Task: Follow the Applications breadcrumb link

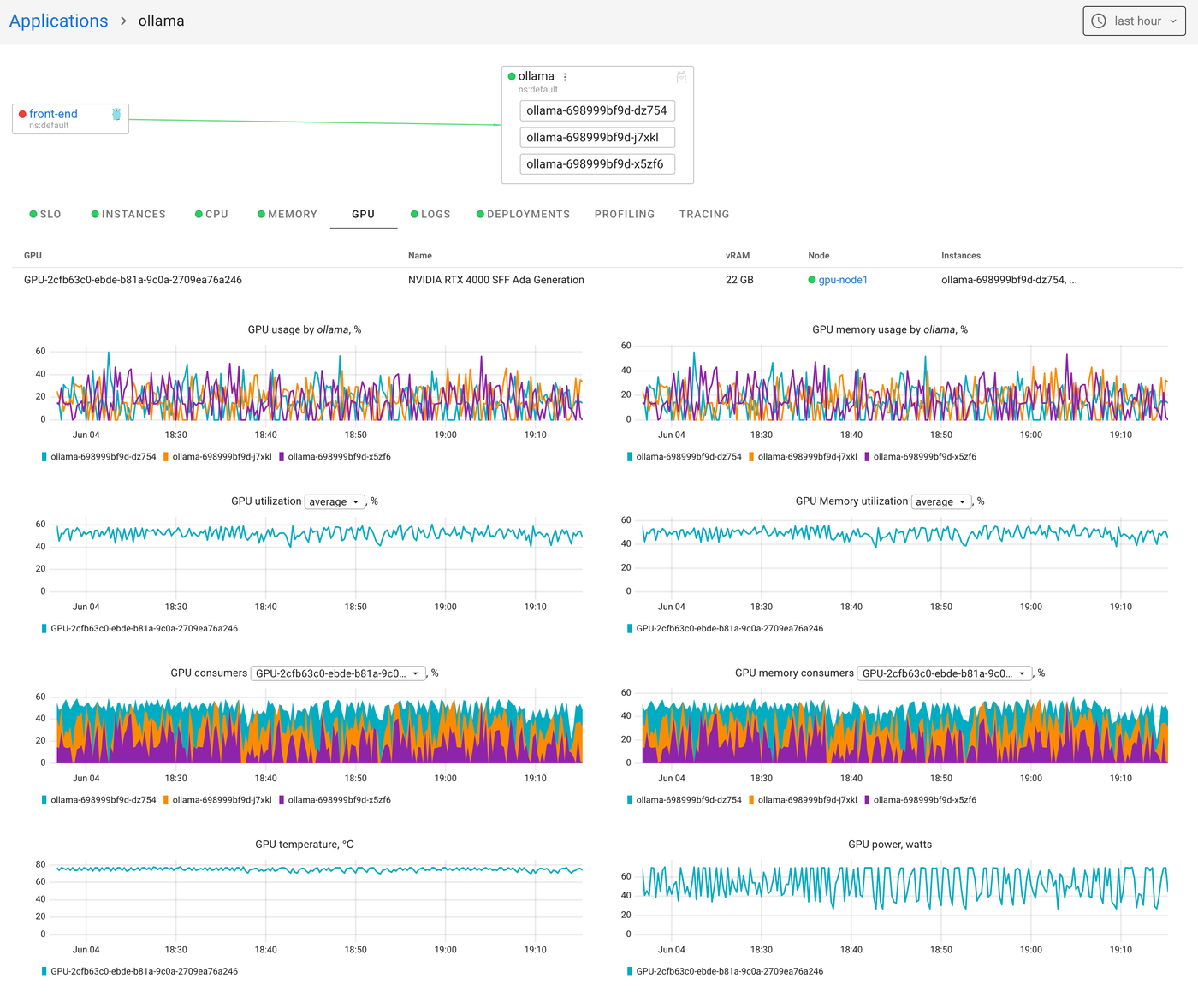Action: tap(57, 20)
